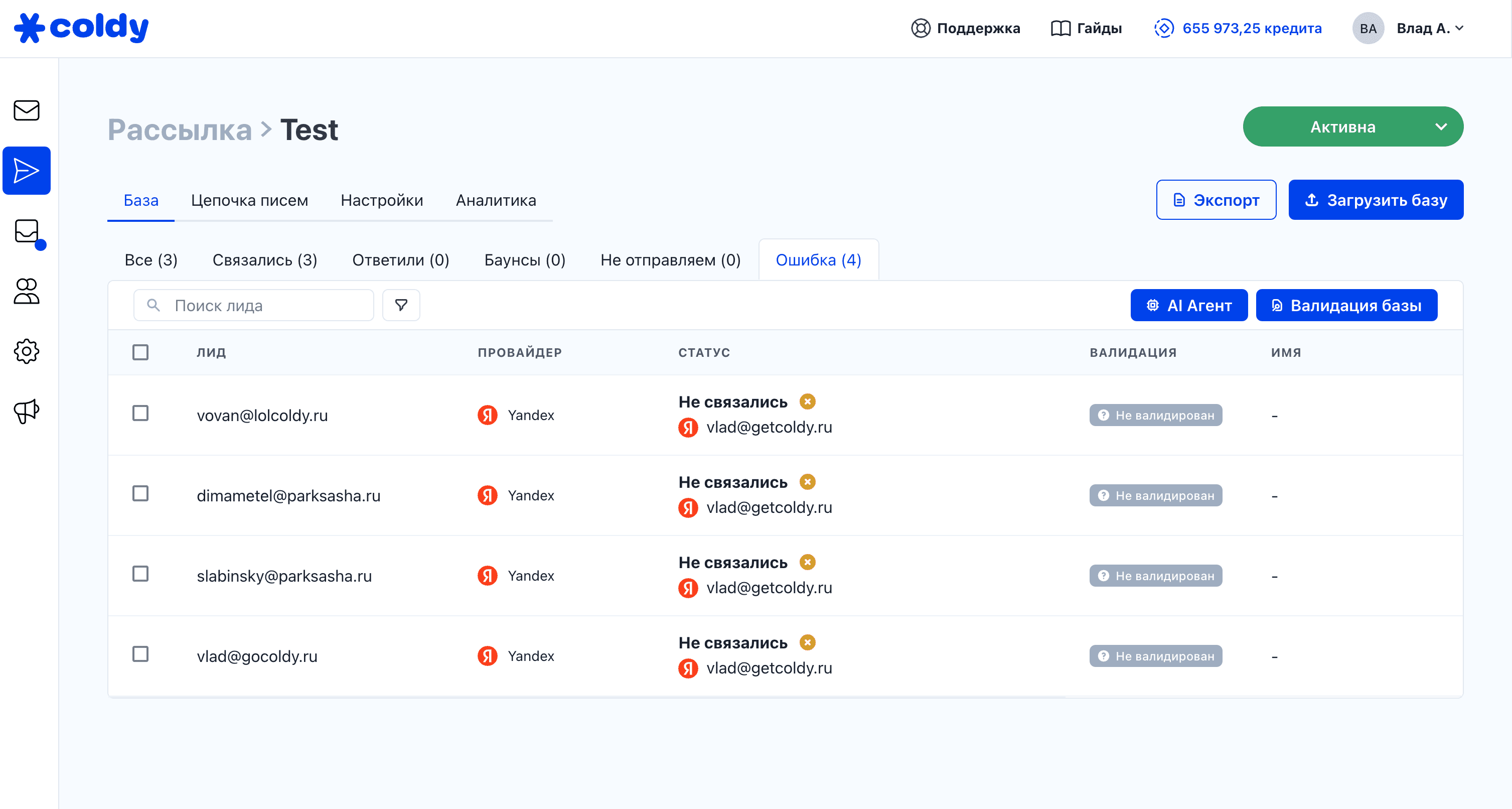Click the coldy logo
Image resolution: width=1512 pixels, height=809 pixels.
tap(82, 28)
